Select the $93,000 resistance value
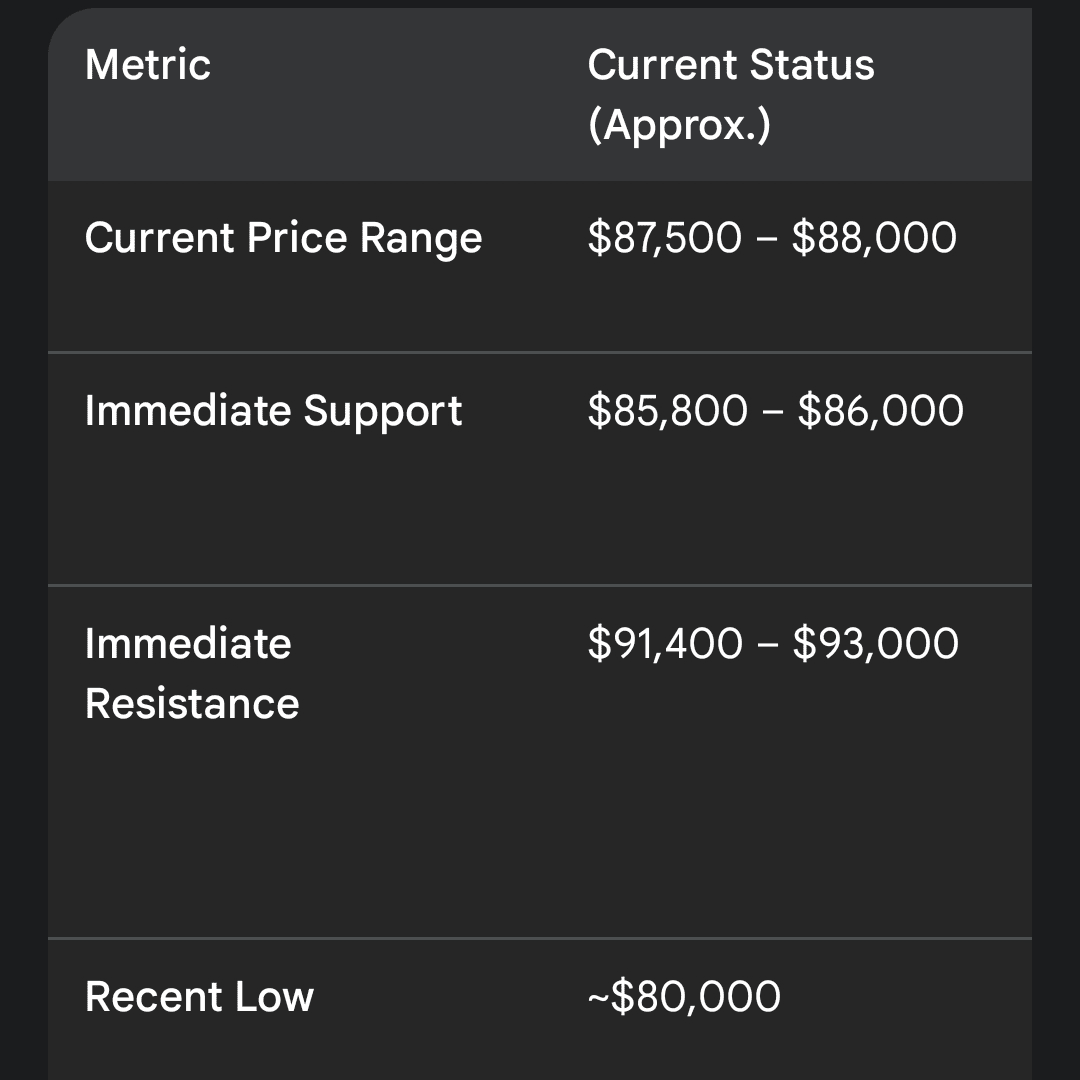This screenshot has height=1080, width=1080. tap(875, 644)
